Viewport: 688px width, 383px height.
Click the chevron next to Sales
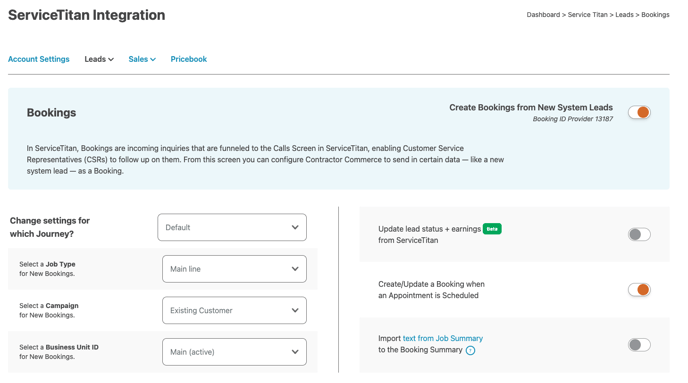click(x=153, y=59)
